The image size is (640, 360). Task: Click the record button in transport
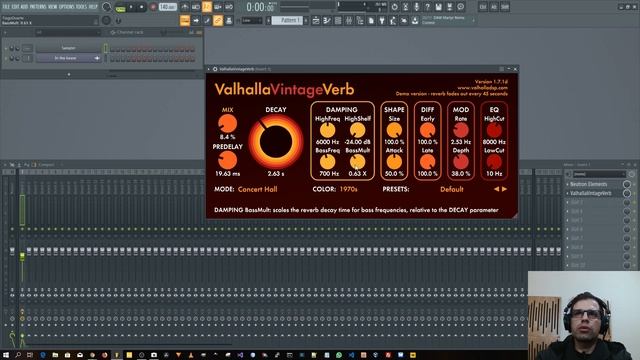(x=153, y=7)
